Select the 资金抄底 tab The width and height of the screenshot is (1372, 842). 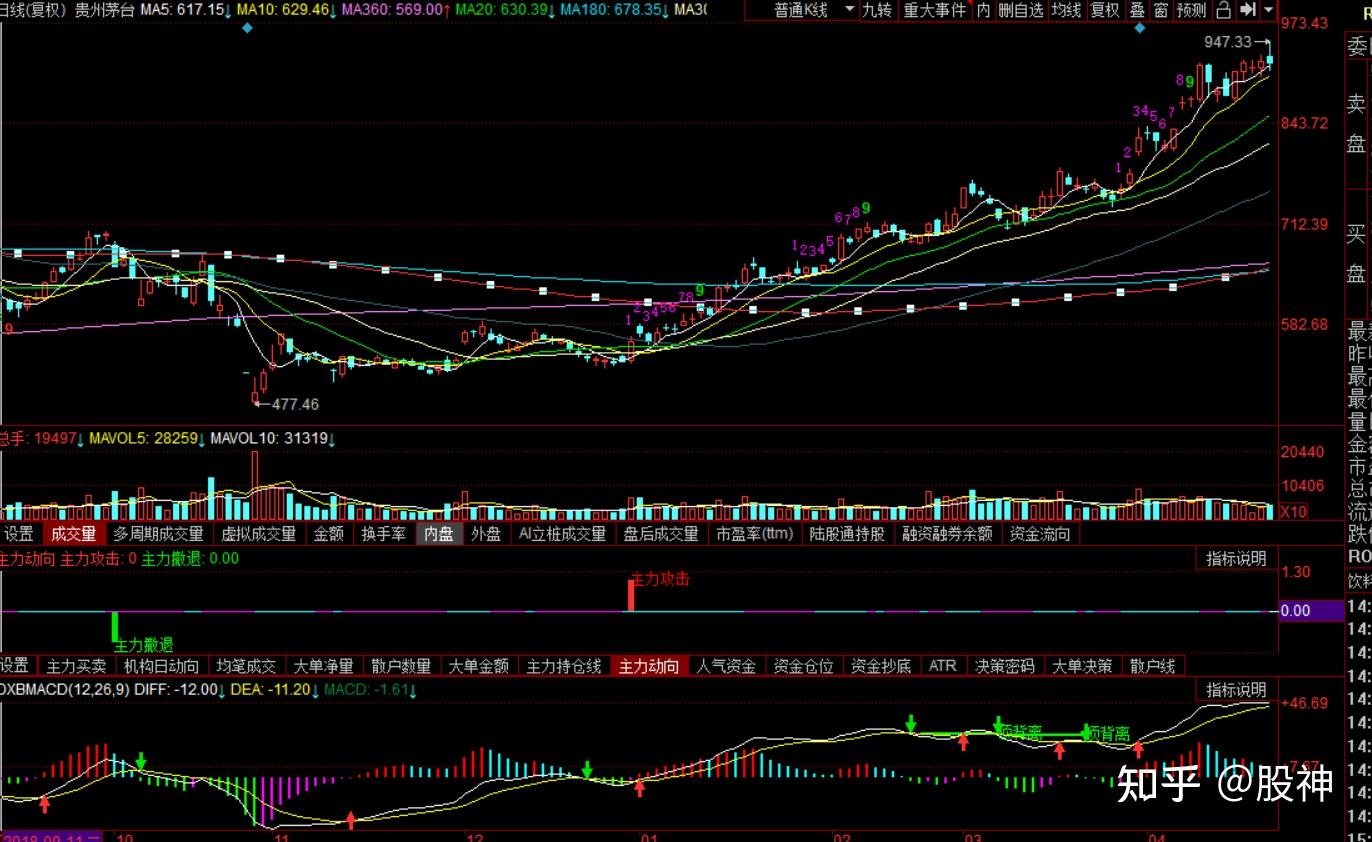click(881, 666)
